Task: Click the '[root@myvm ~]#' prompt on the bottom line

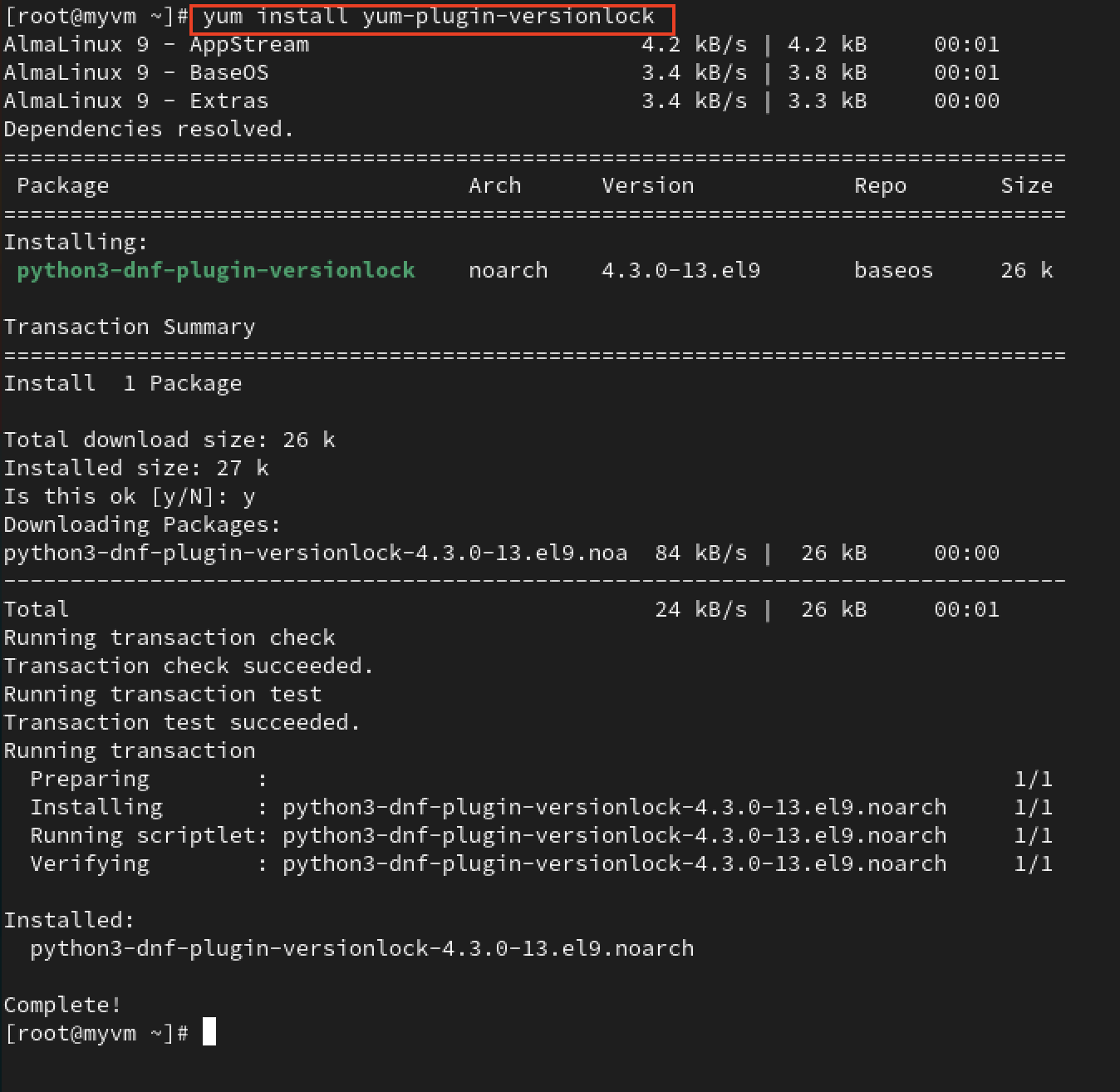Action: [96, 1033]
